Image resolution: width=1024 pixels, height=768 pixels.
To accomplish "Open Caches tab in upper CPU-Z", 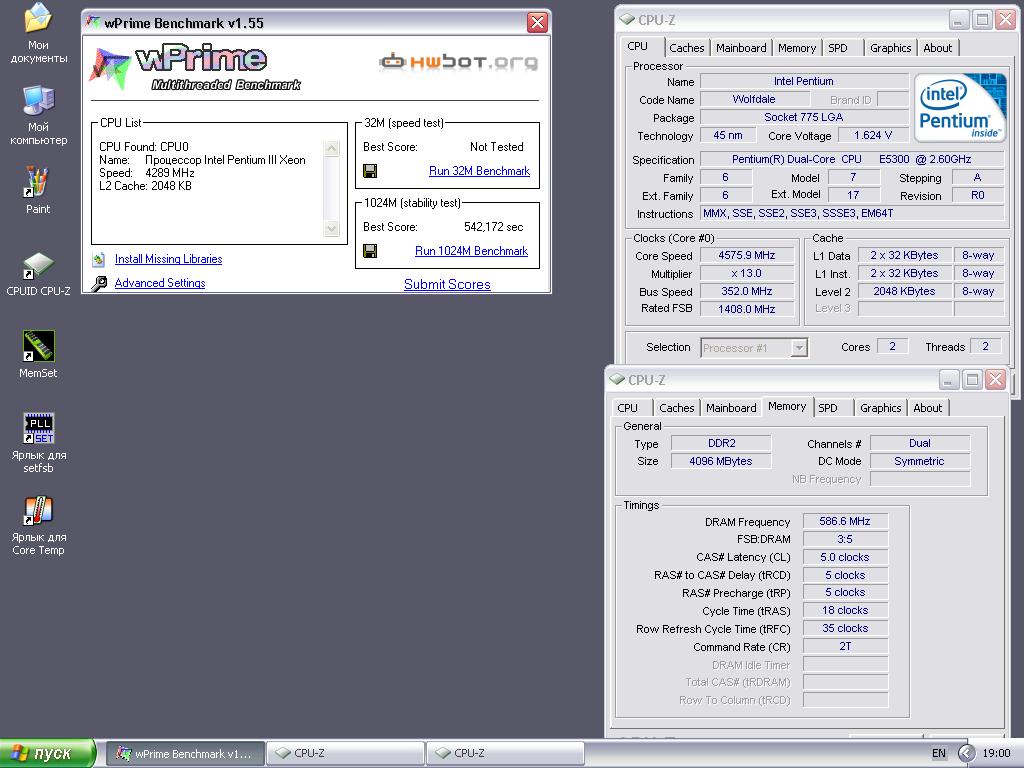I will click(x=686, y=48).
